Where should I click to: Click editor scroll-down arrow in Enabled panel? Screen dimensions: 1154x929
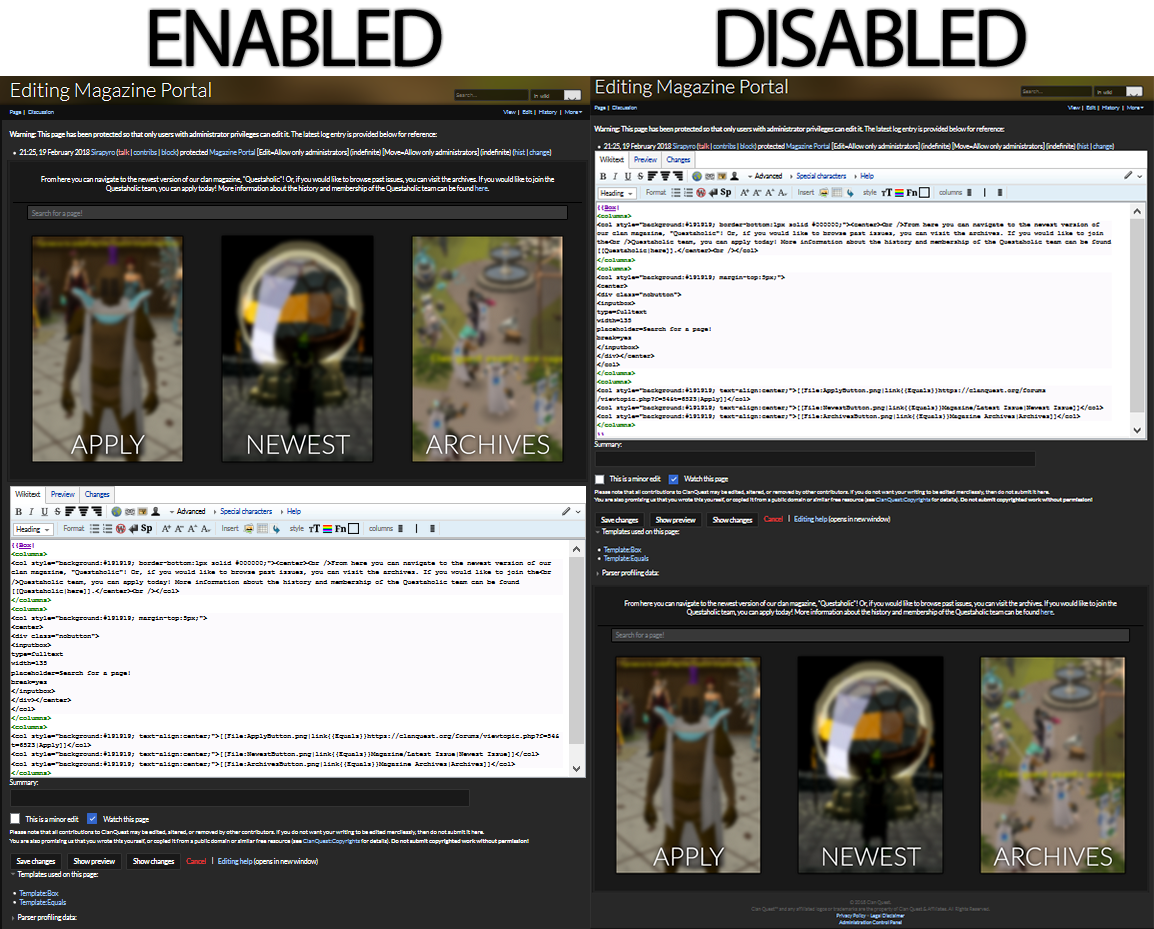click(x=576, y=769)
